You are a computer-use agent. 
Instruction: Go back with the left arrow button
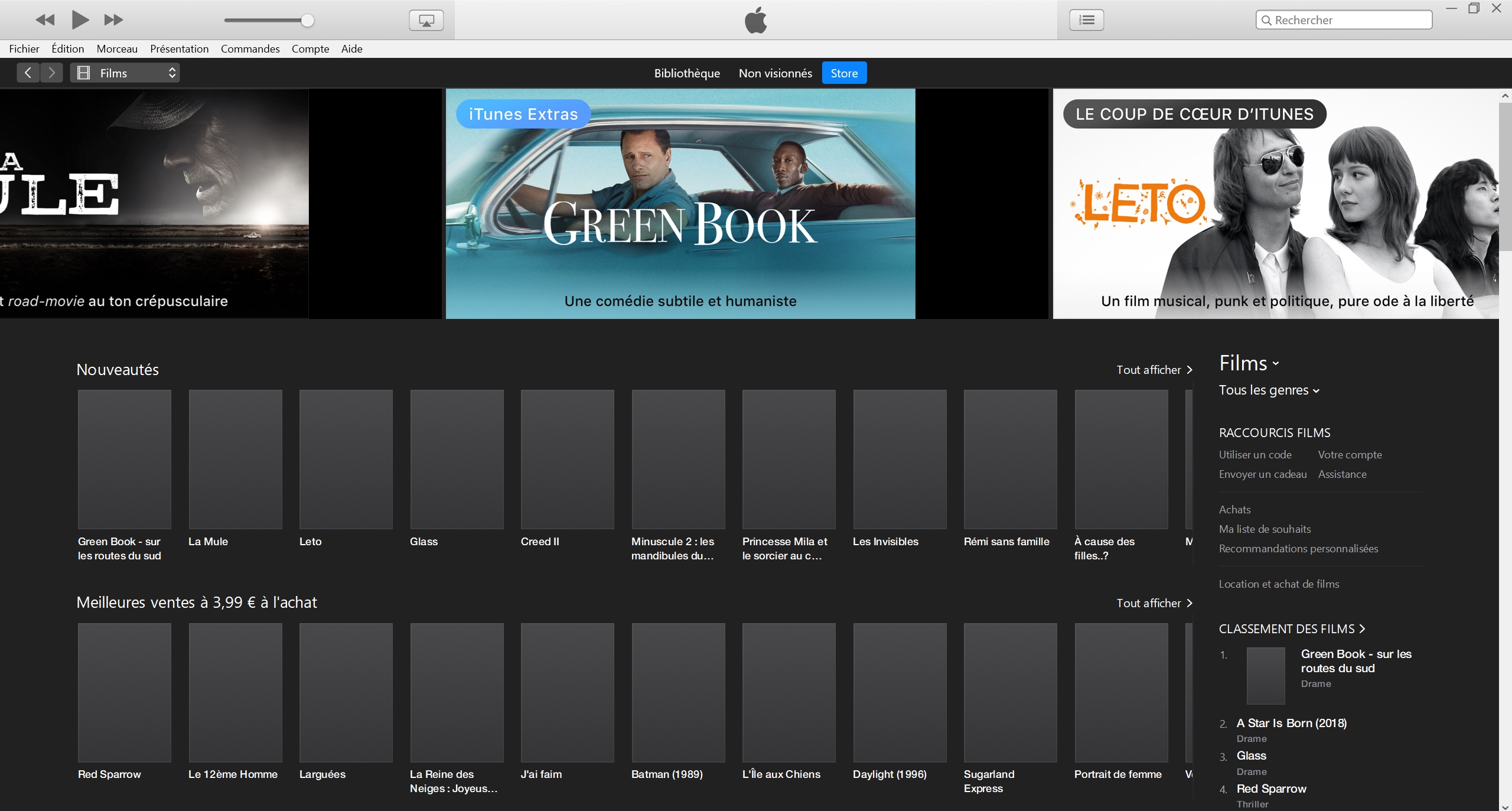[28, 73]
